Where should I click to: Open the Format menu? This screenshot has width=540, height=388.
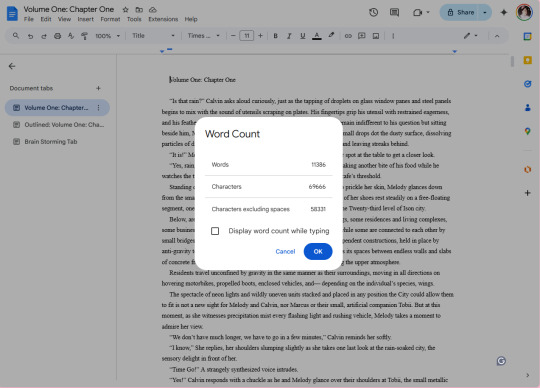(110, 19)
